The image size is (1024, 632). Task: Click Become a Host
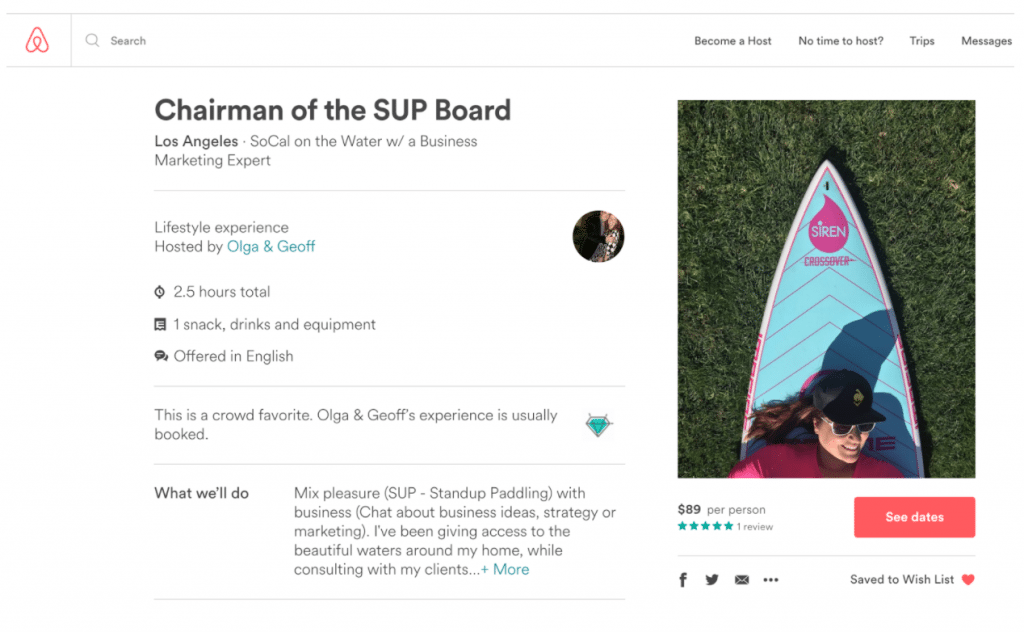pyautogui.click(x=733, y=41)
